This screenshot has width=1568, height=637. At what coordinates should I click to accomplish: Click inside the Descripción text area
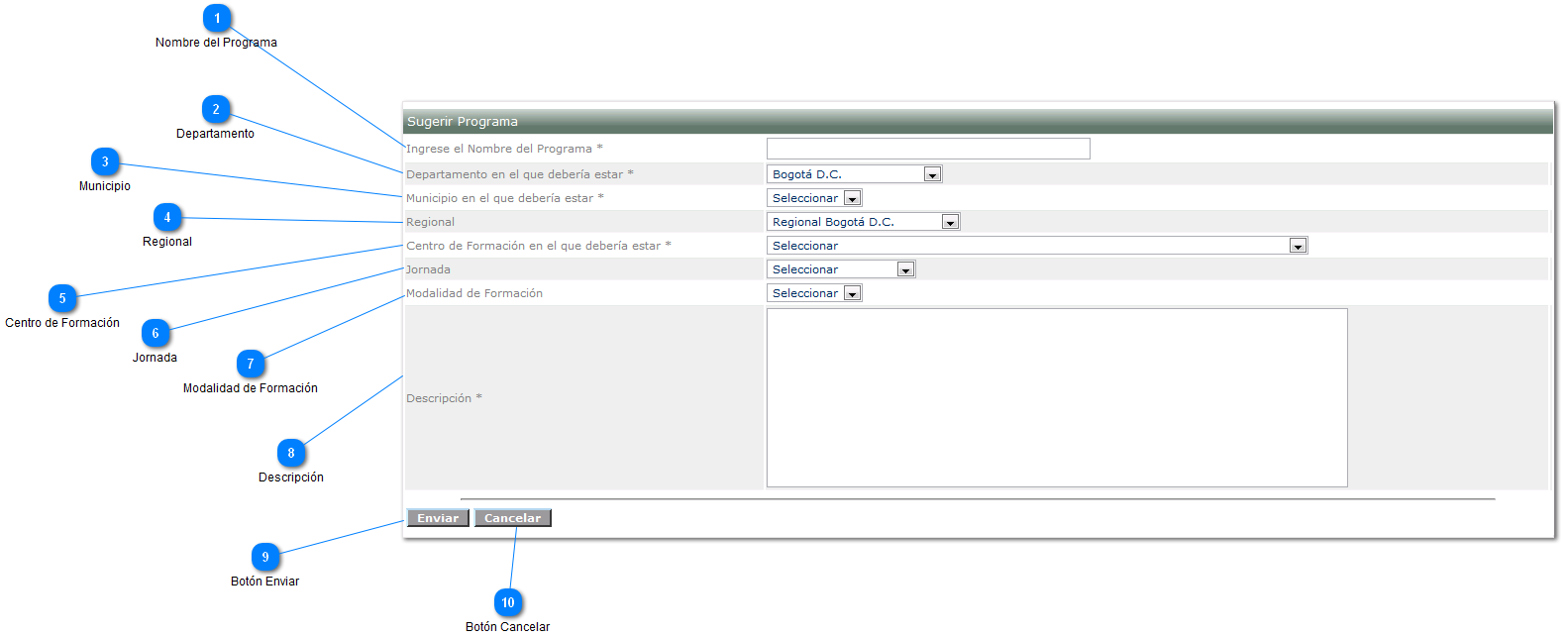1057,397
